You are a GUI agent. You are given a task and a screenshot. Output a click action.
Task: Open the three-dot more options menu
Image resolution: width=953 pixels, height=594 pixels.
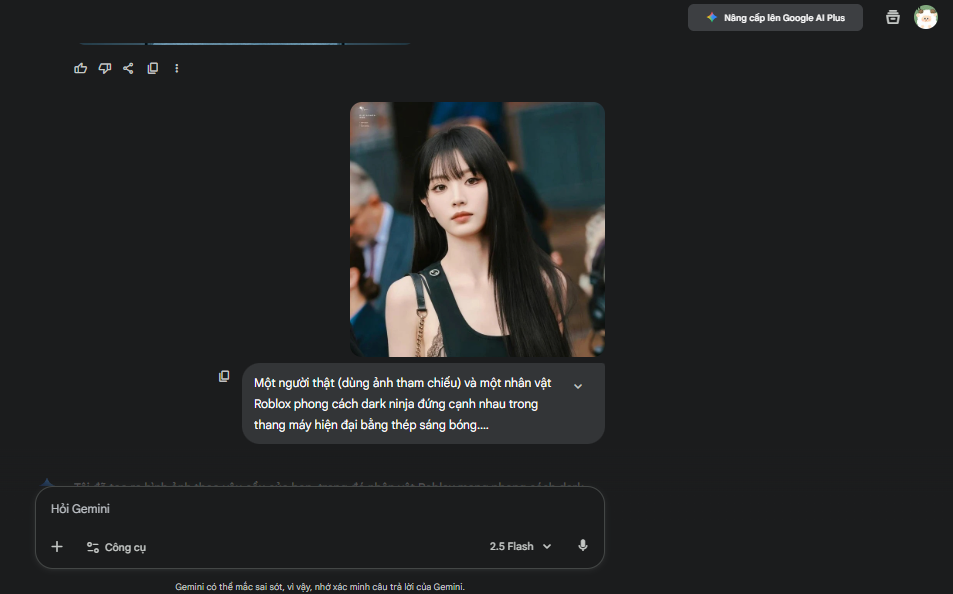[x=177, y=68]
